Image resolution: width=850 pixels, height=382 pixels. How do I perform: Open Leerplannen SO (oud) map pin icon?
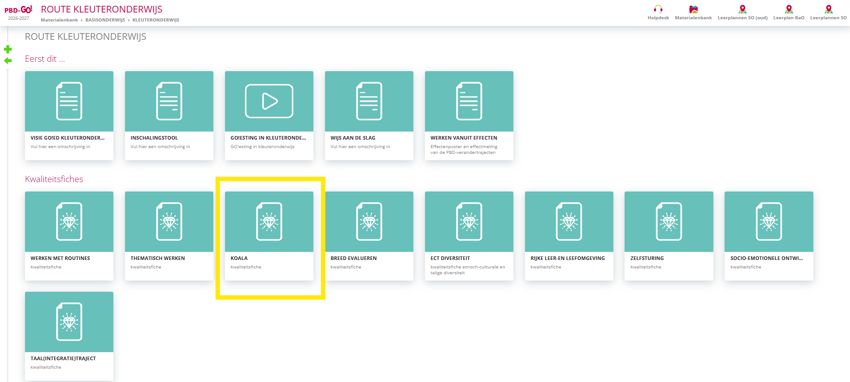tap(742, 9)
